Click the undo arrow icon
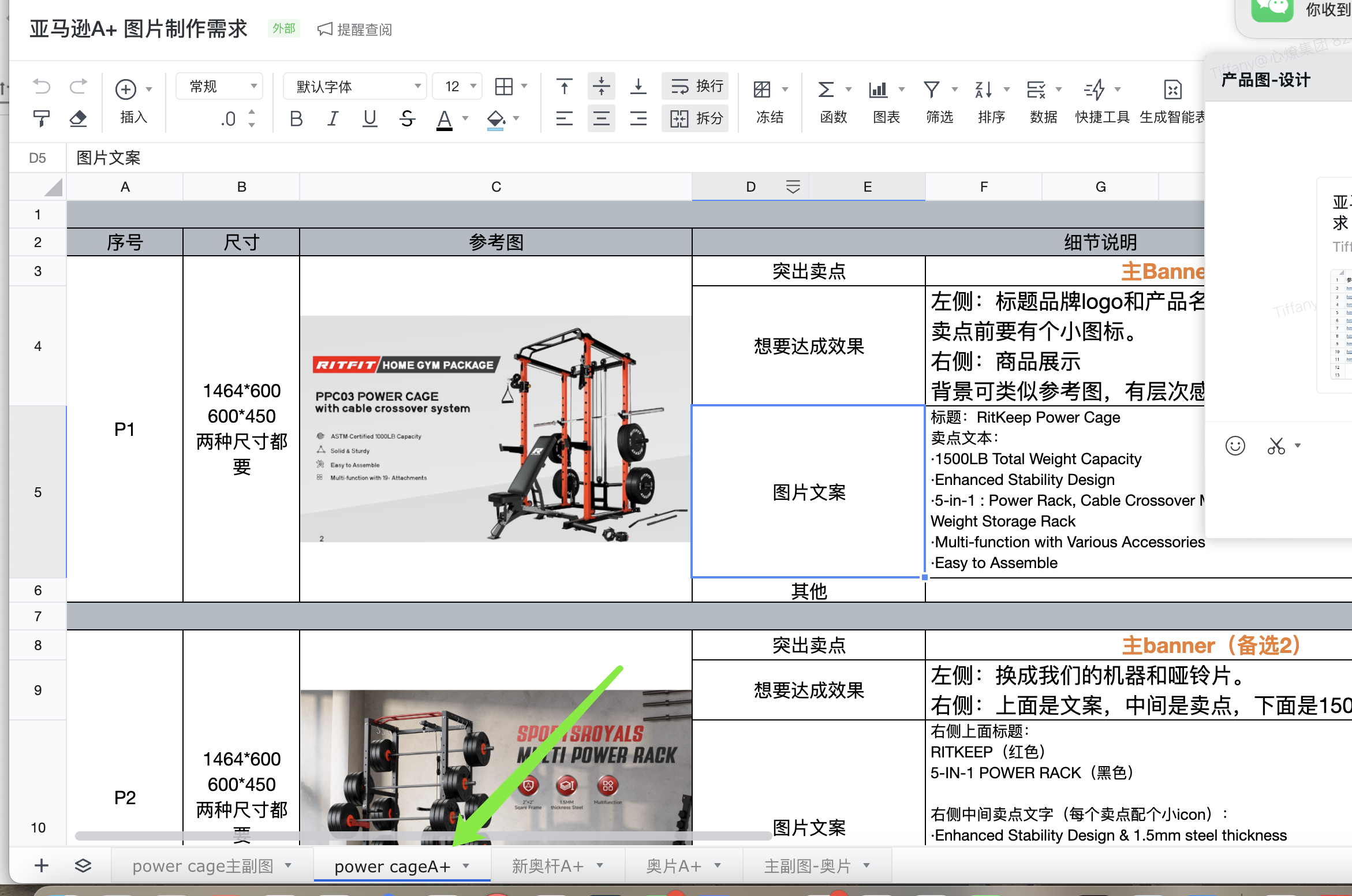This screenshot has width=1352, height=896. coord(42,87)
